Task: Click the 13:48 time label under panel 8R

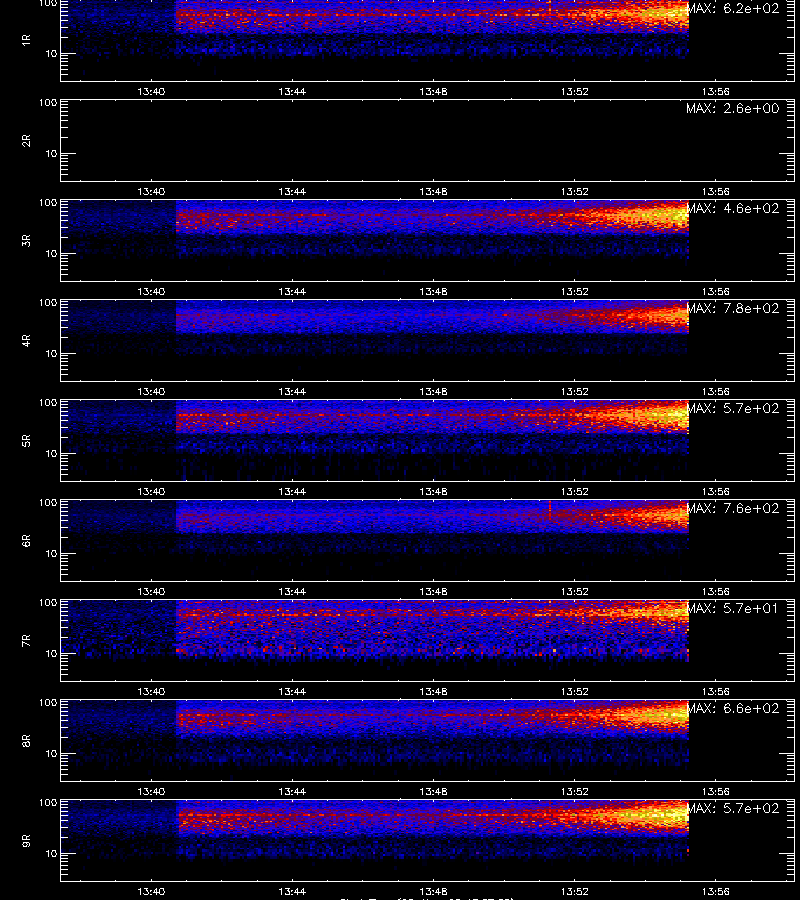Action: (x=433, y=792)
